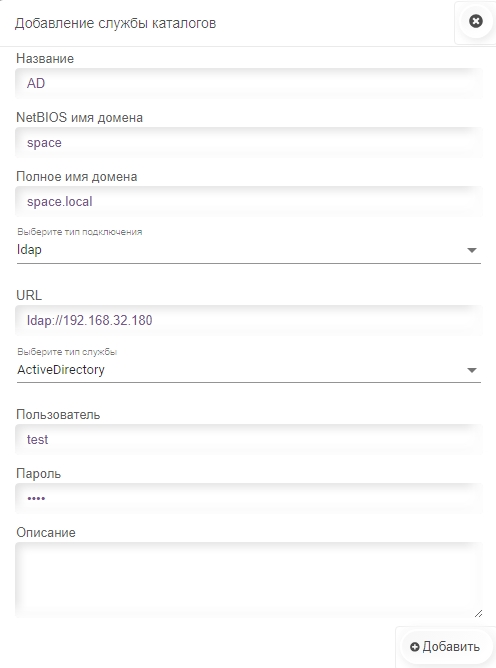Click the Название label

[x=45, y=58]
